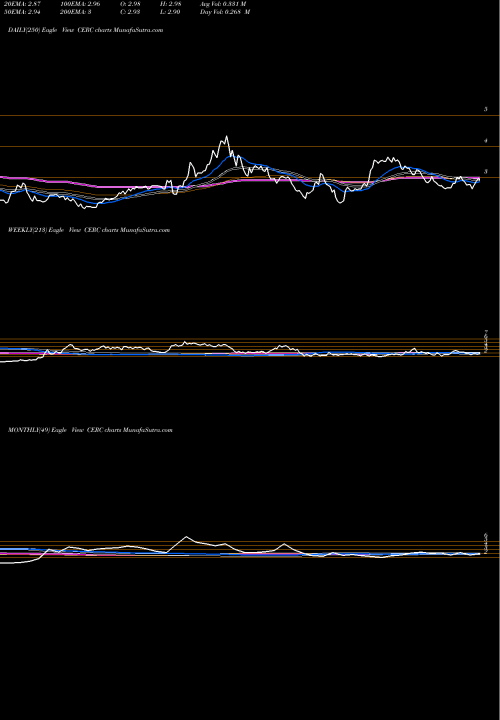
Task: Select the low price L: 2.90 text
Action: coord(169,12)
